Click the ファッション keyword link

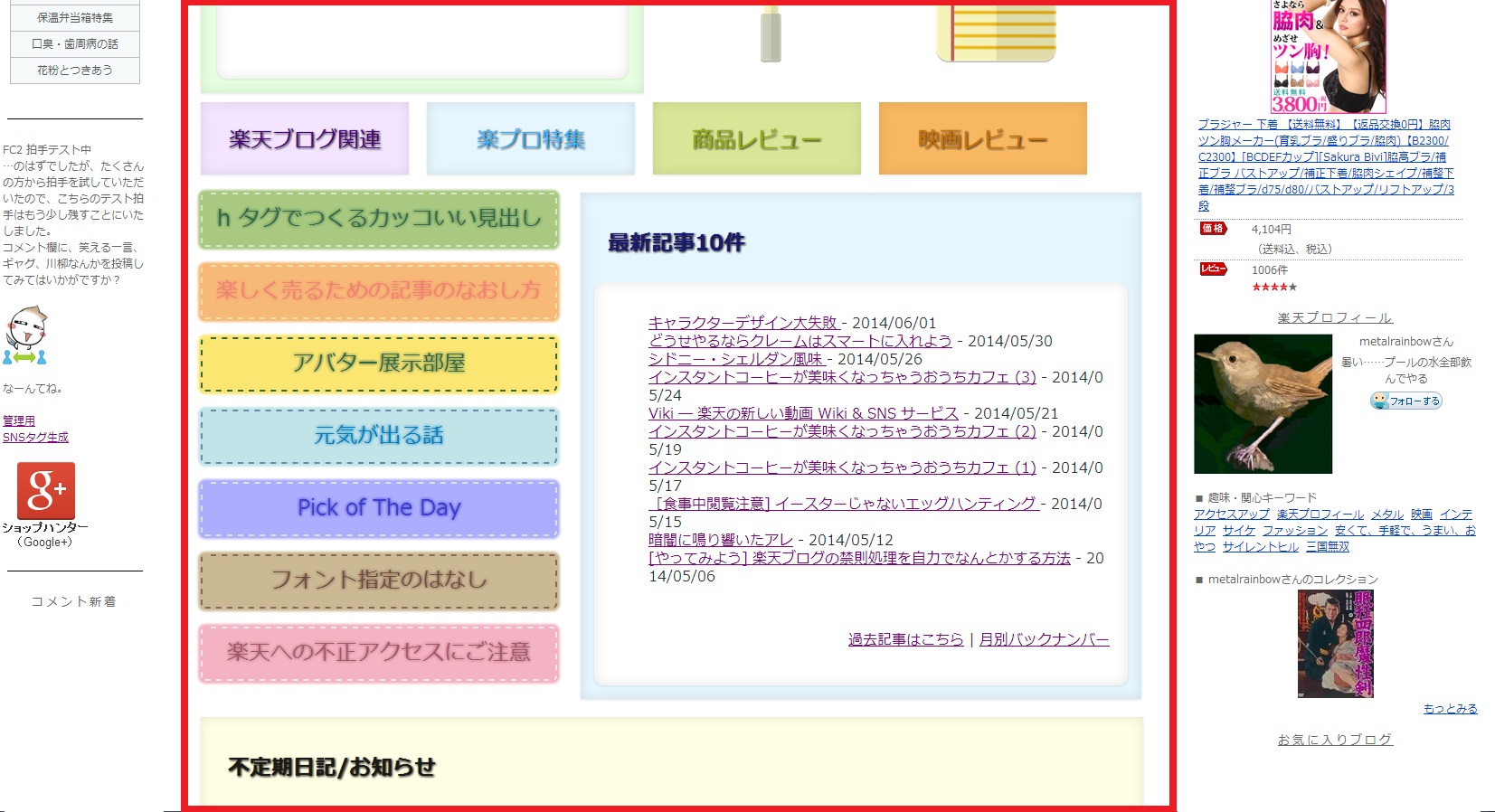pos(1295,530)
